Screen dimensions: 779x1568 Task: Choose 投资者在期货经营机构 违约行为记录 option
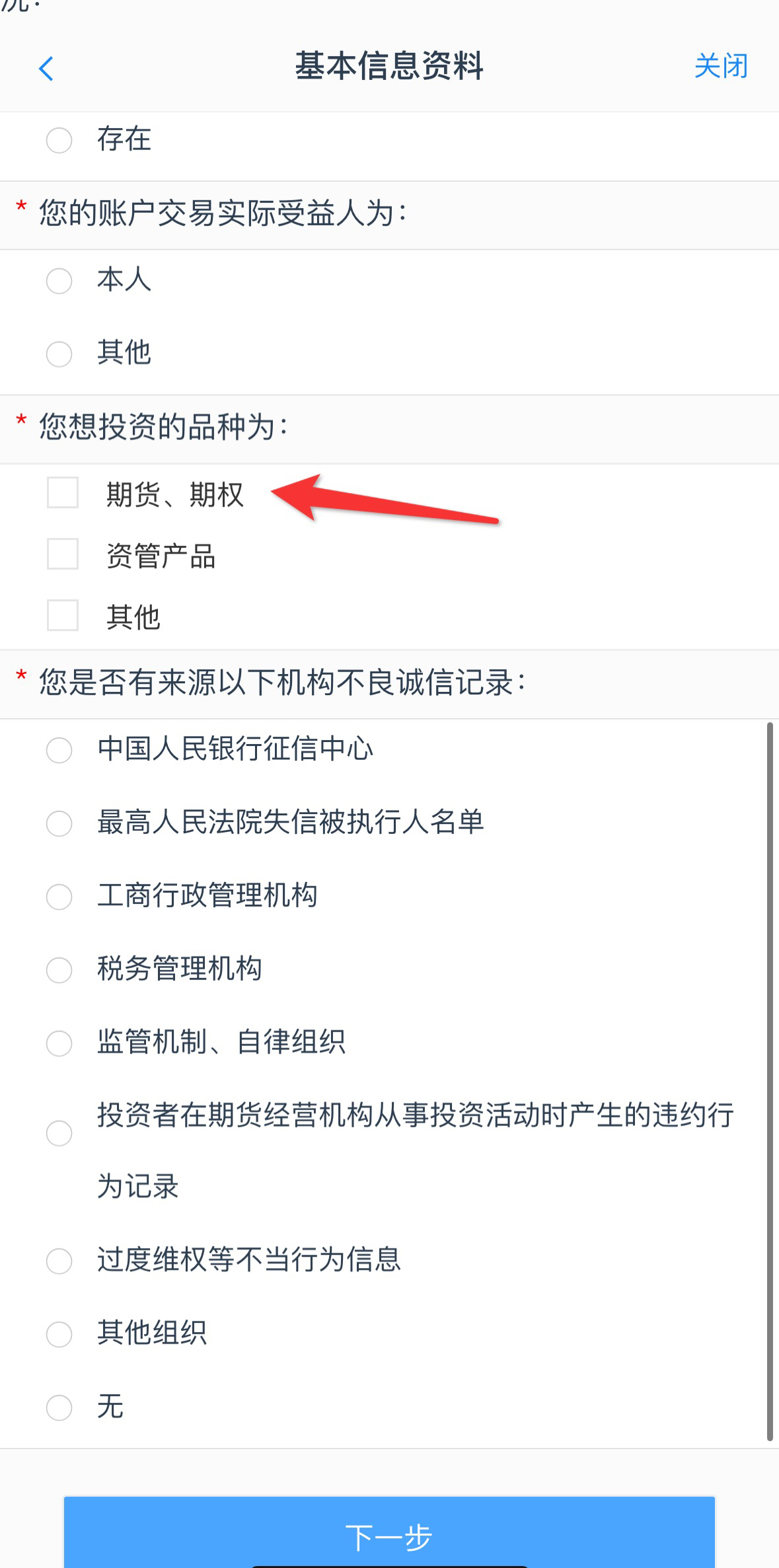pyautogui.click(x=59, y=1133)
